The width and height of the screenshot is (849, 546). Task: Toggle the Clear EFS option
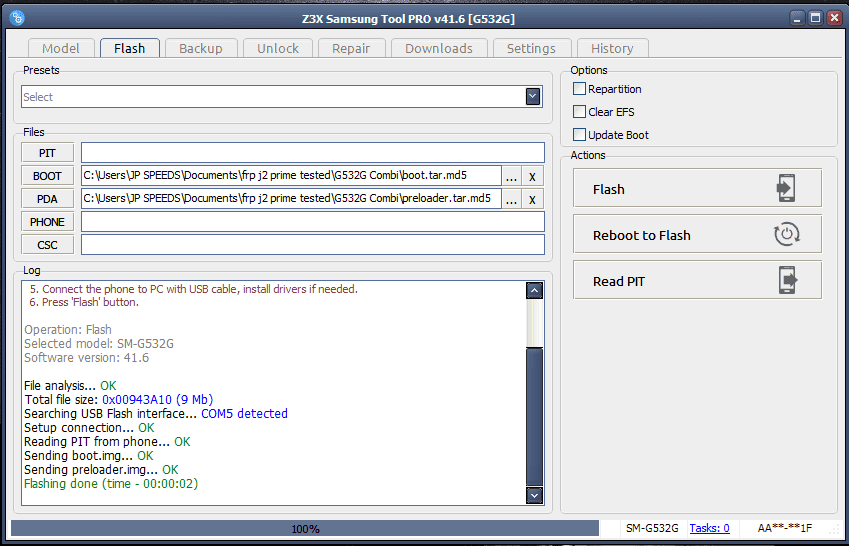(x=579, y=112)
